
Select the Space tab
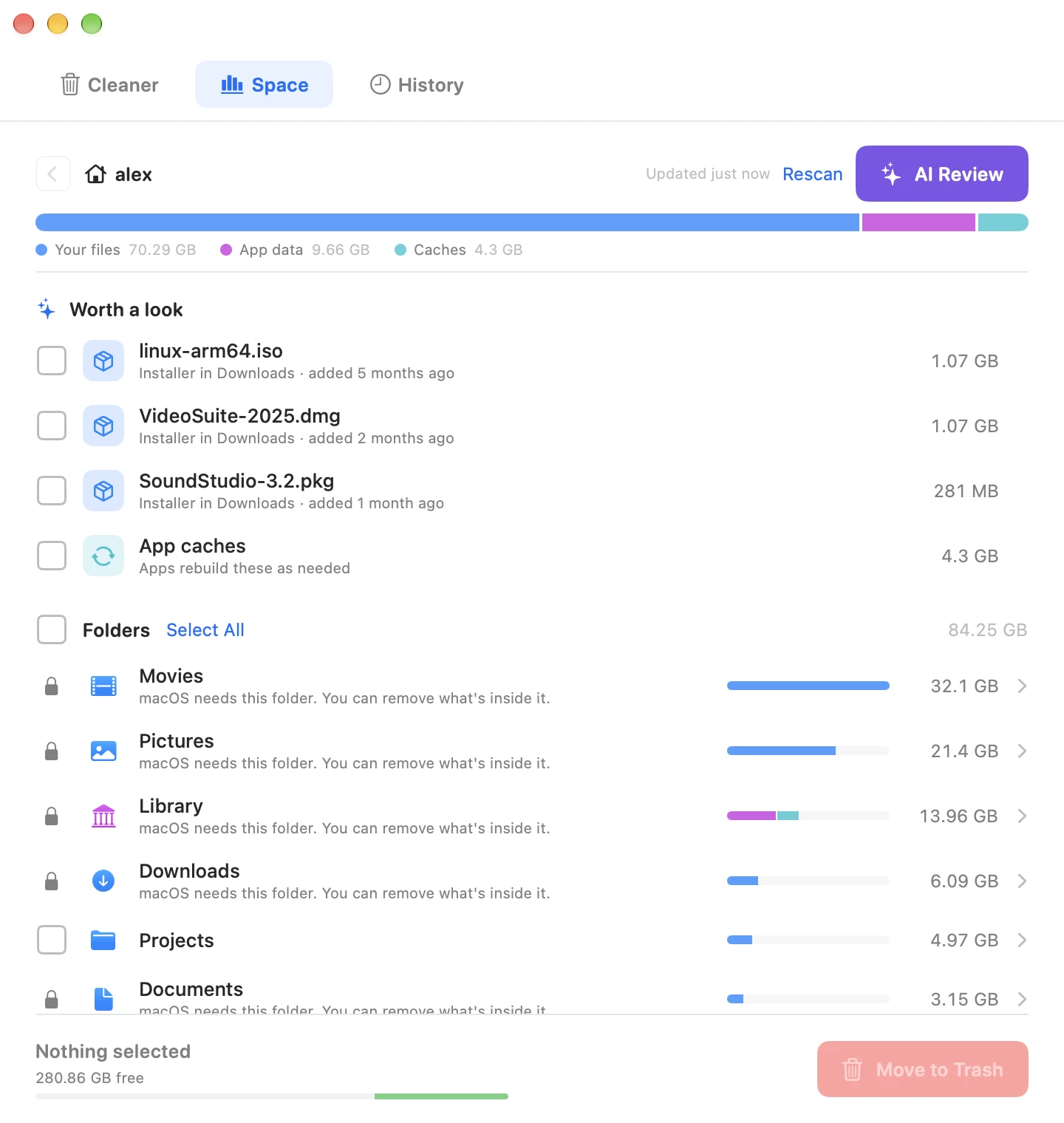[x=264, y=85]
